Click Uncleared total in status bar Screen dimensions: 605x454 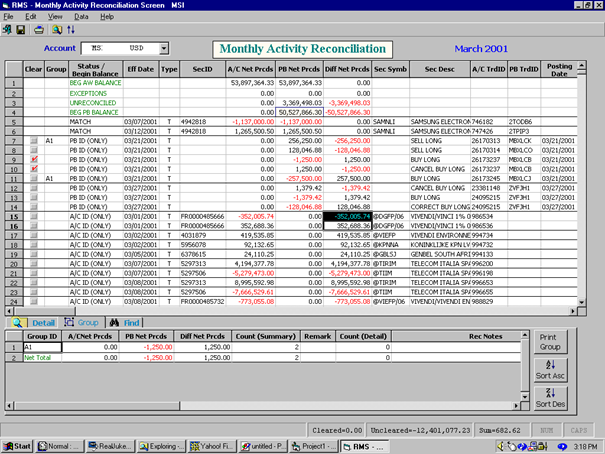coord(420,430)
